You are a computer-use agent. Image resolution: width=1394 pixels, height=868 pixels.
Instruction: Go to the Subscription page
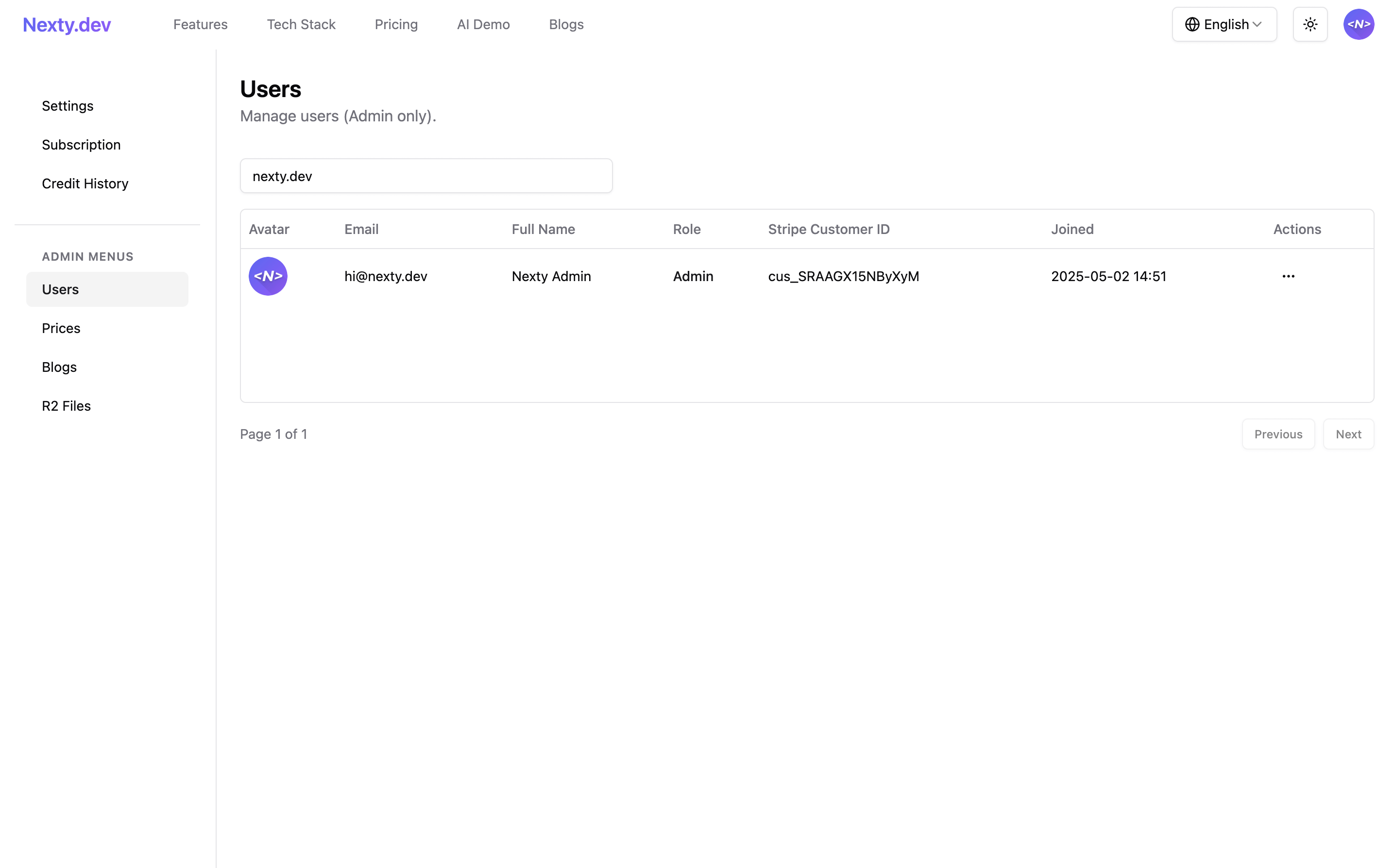(x=81, y=145)
